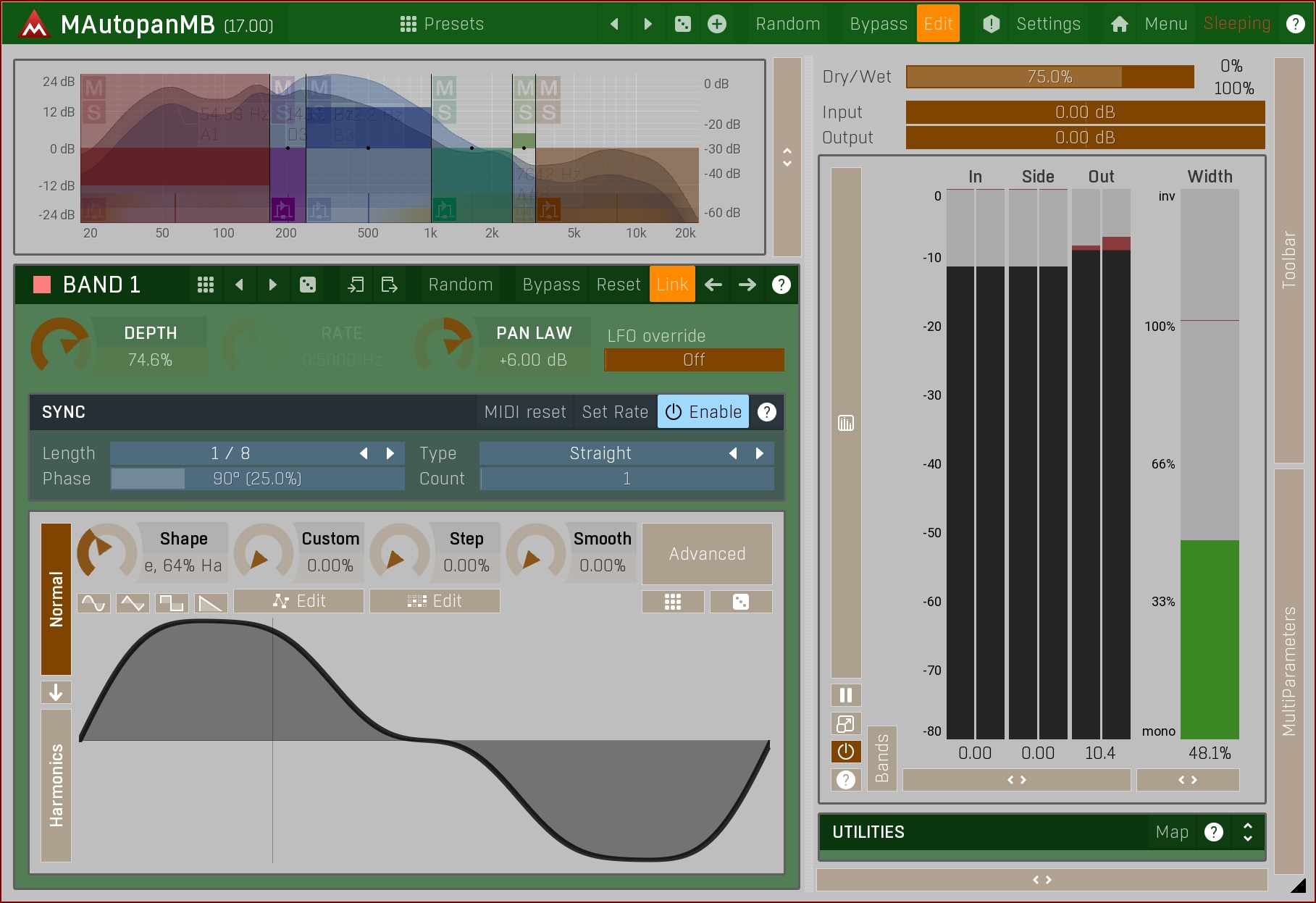Switch to the Harmonics tab
This screenshot has width=1316, height=903.
point(56,785)
